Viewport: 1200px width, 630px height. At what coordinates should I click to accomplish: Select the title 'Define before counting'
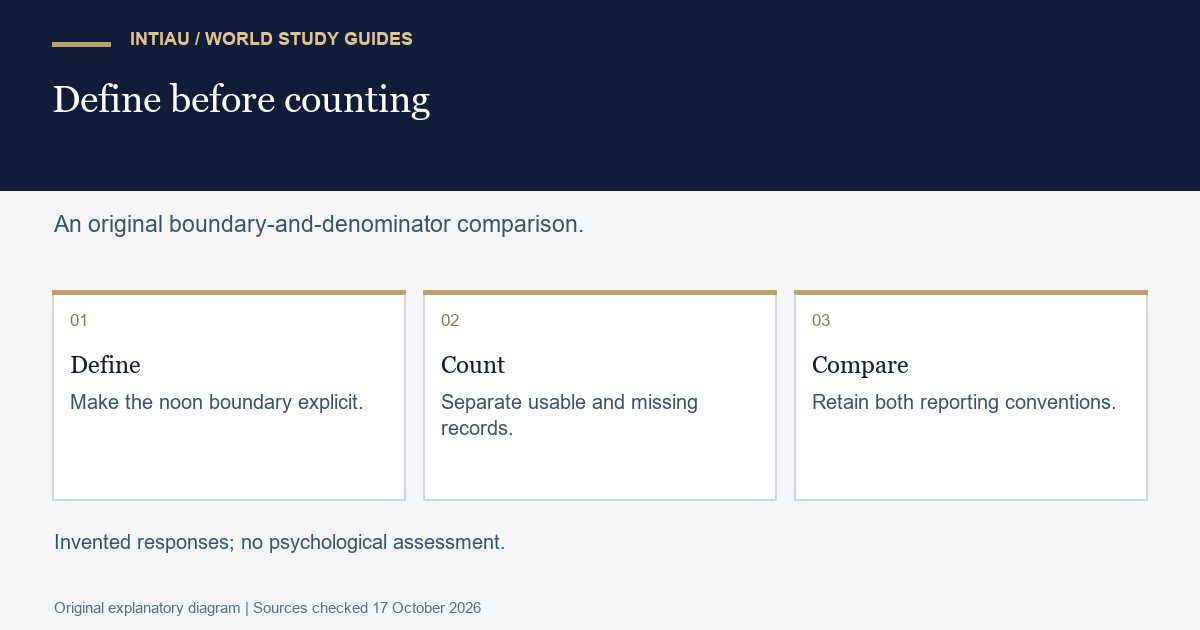pyautogui.click(x=241, y=100)
